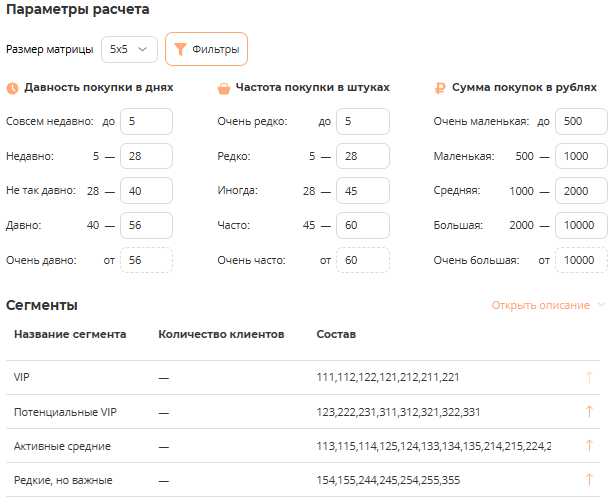The image size is (615, 500).
Task: Open the Размер матрицы 5x5 dropdown
Action: coord(130,49)
